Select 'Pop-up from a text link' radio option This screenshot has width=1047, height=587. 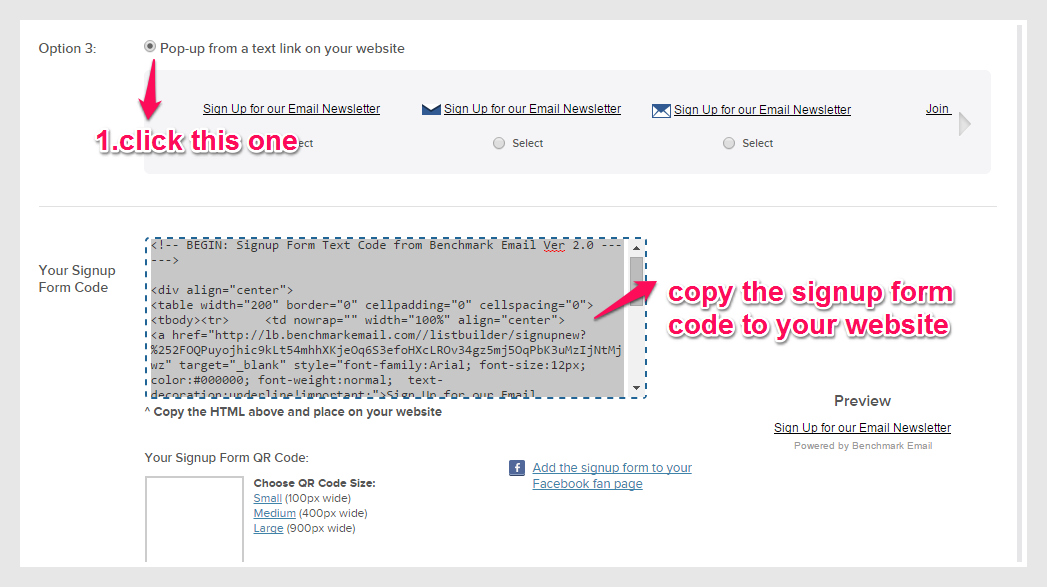150,47
